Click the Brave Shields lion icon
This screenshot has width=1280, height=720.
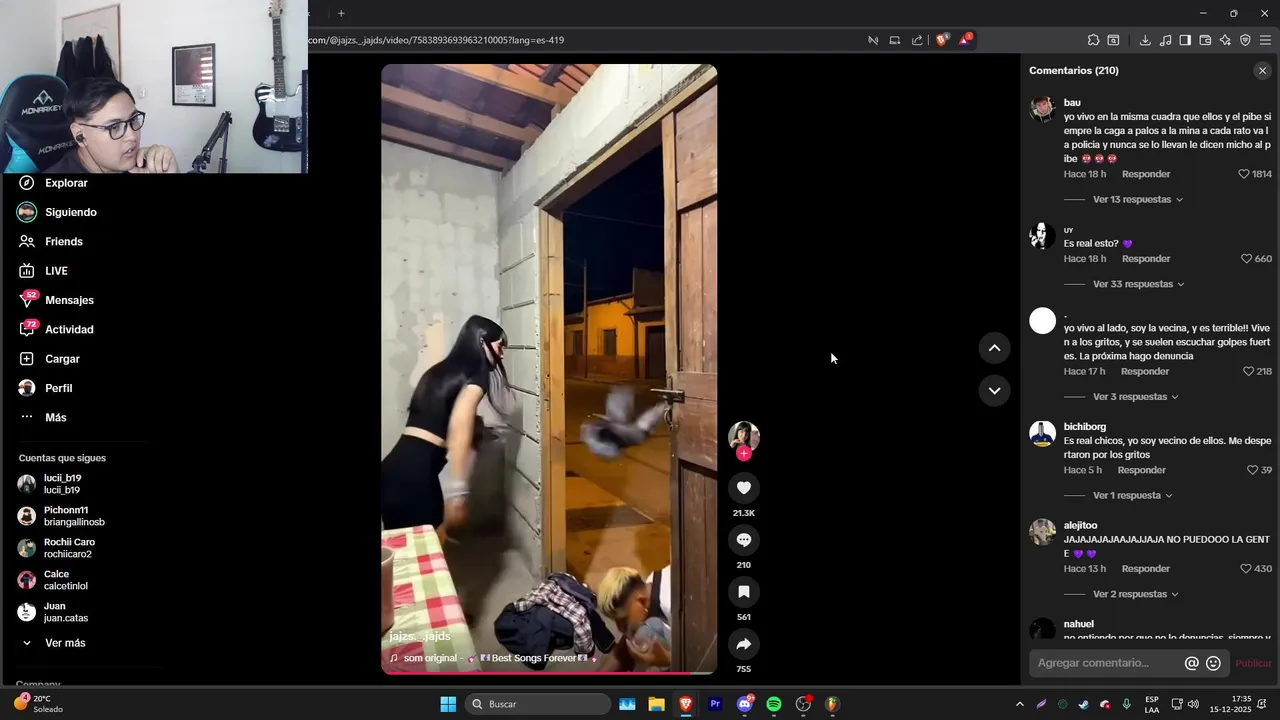pos(941,40)
